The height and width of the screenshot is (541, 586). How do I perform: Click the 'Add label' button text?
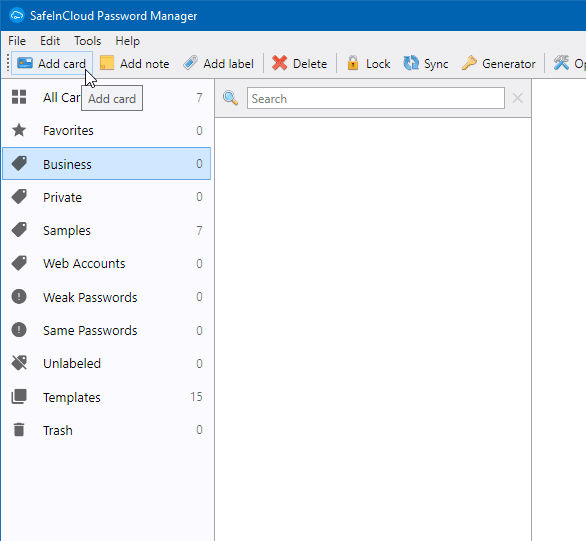click(x=228, y=64)
